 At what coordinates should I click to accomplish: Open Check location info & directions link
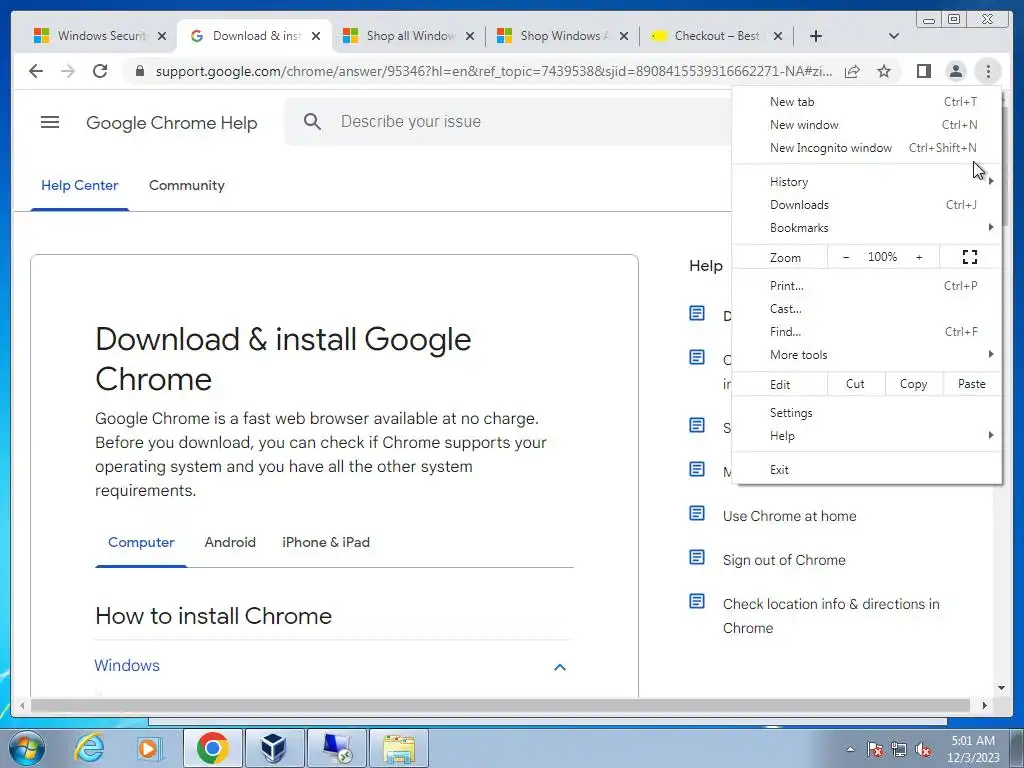[x=831, y=616]
